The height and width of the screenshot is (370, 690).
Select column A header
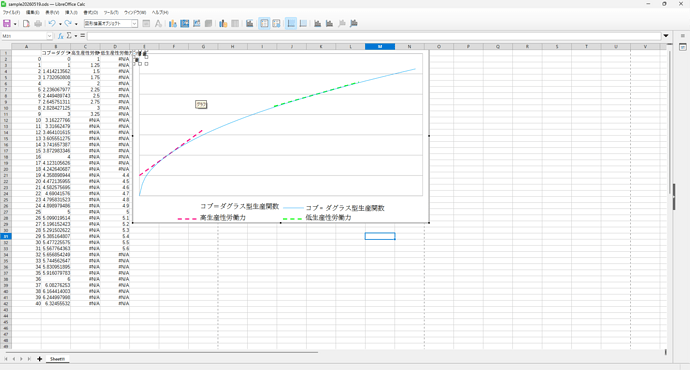point(26,47)
